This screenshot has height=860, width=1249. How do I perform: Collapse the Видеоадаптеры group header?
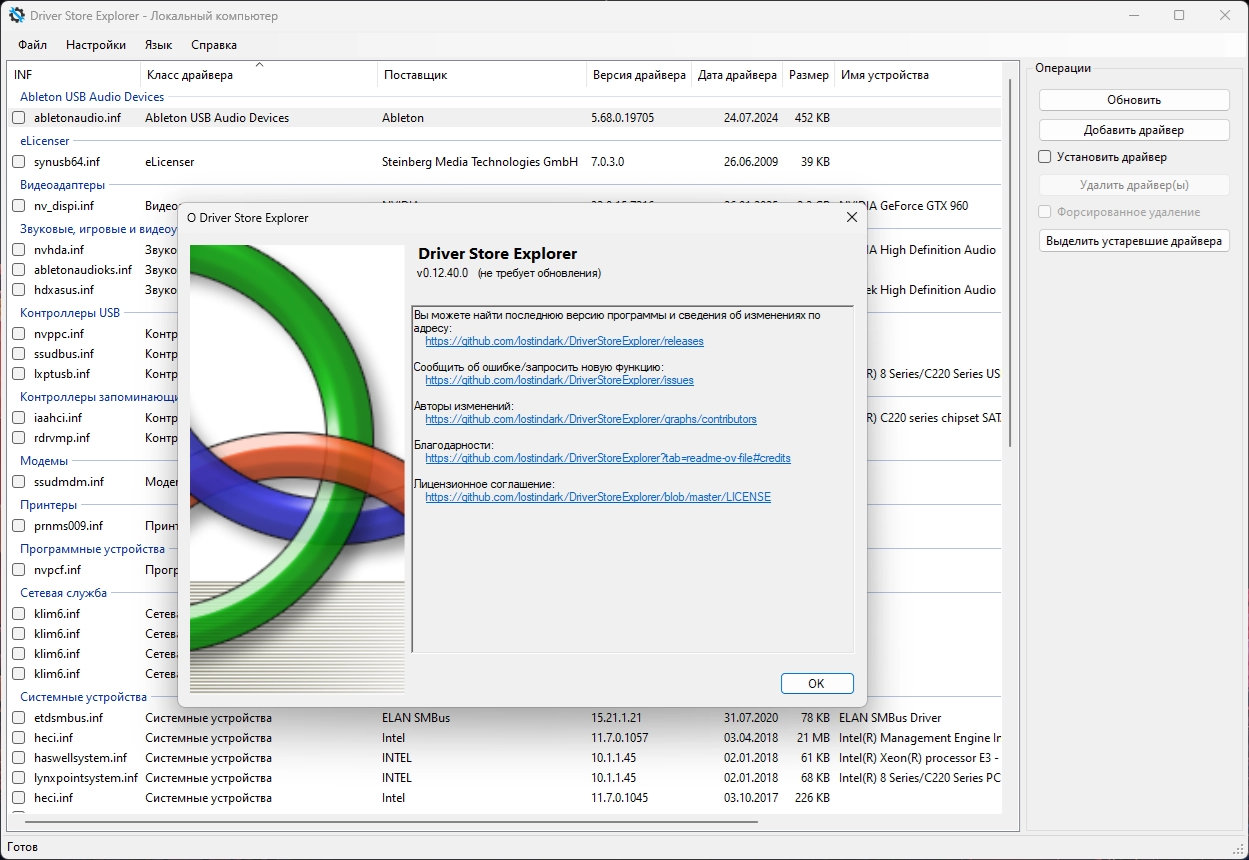click(x=62, y=185)
